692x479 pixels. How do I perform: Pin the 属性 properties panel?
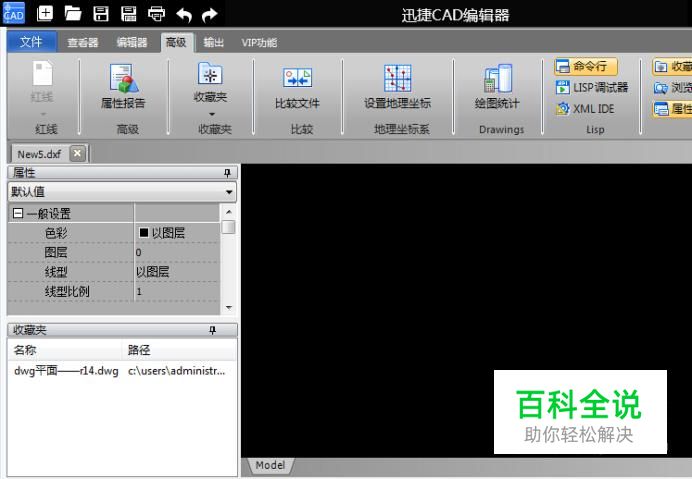pyautogui.click(x=227, y=173)
